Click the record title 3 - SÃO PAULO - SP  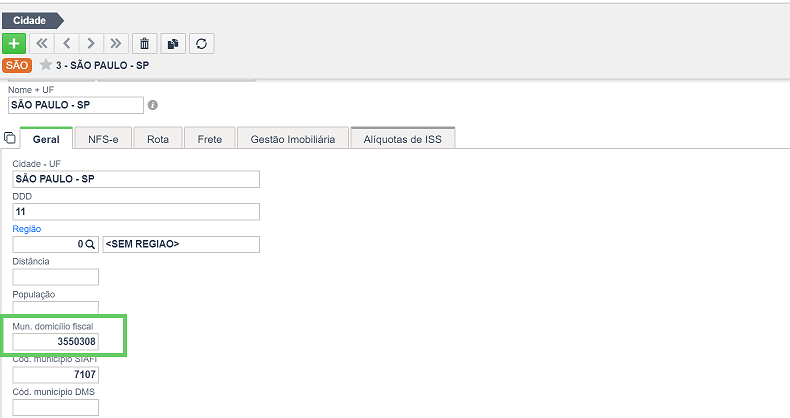click(102, 65)
